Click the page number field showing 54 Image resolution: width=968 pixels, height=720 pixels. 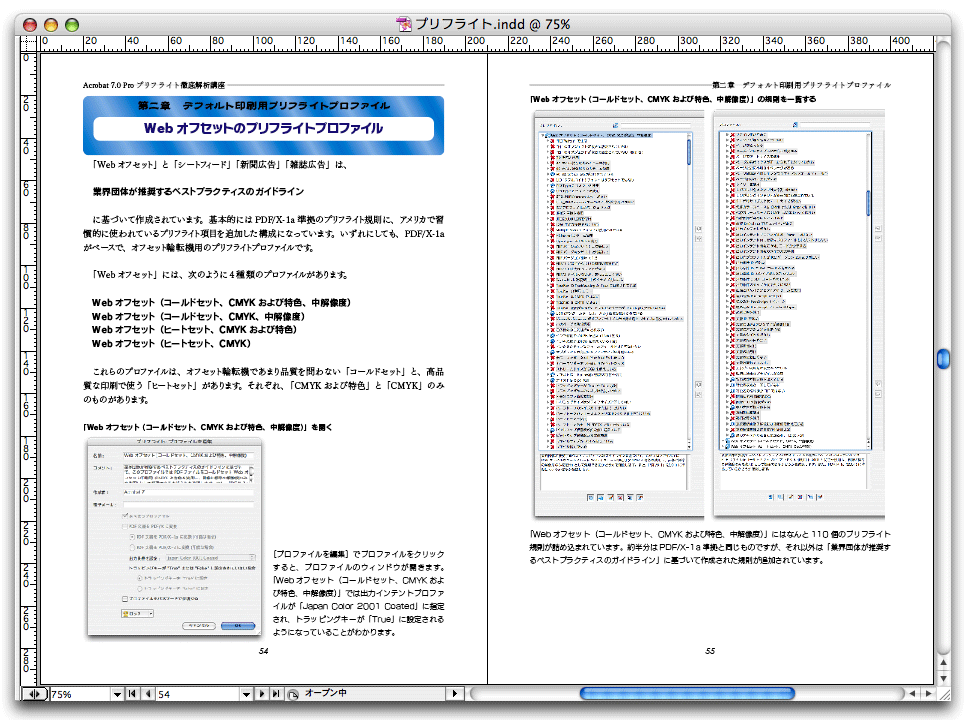coord(198,694)
